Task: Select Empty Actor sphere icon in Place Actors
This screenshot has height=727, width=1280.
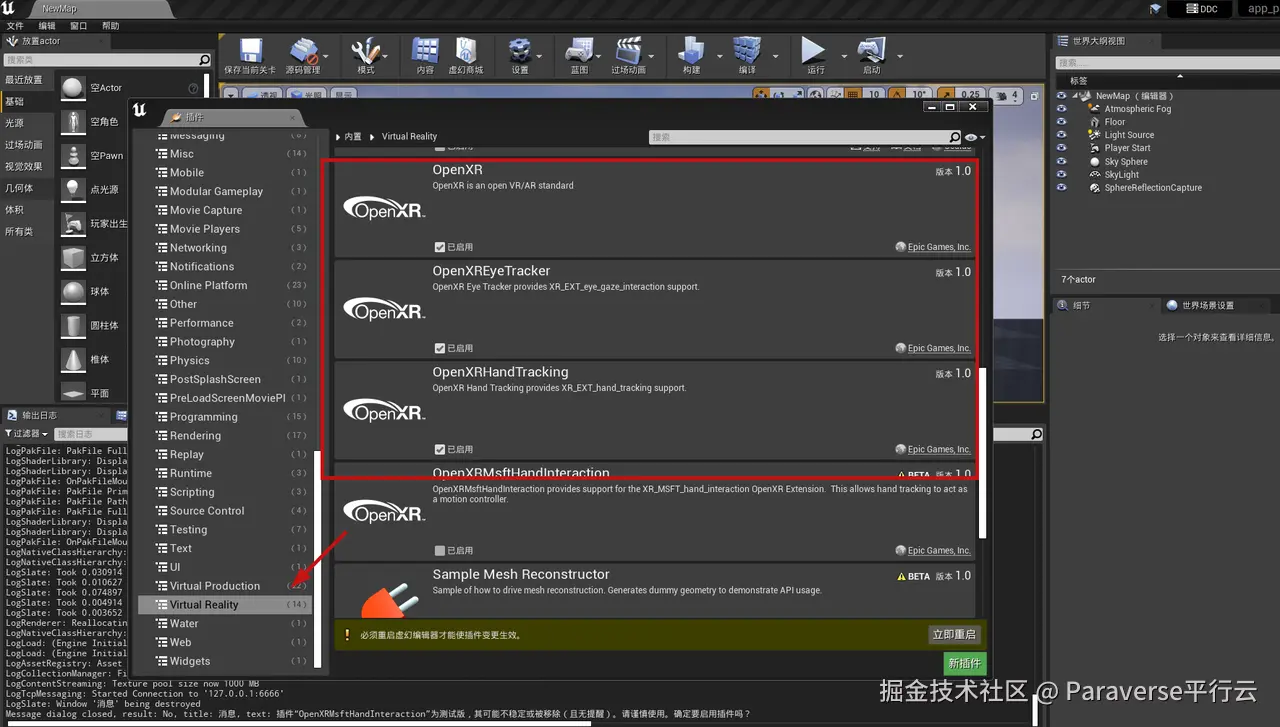Action: coord(73,88)
